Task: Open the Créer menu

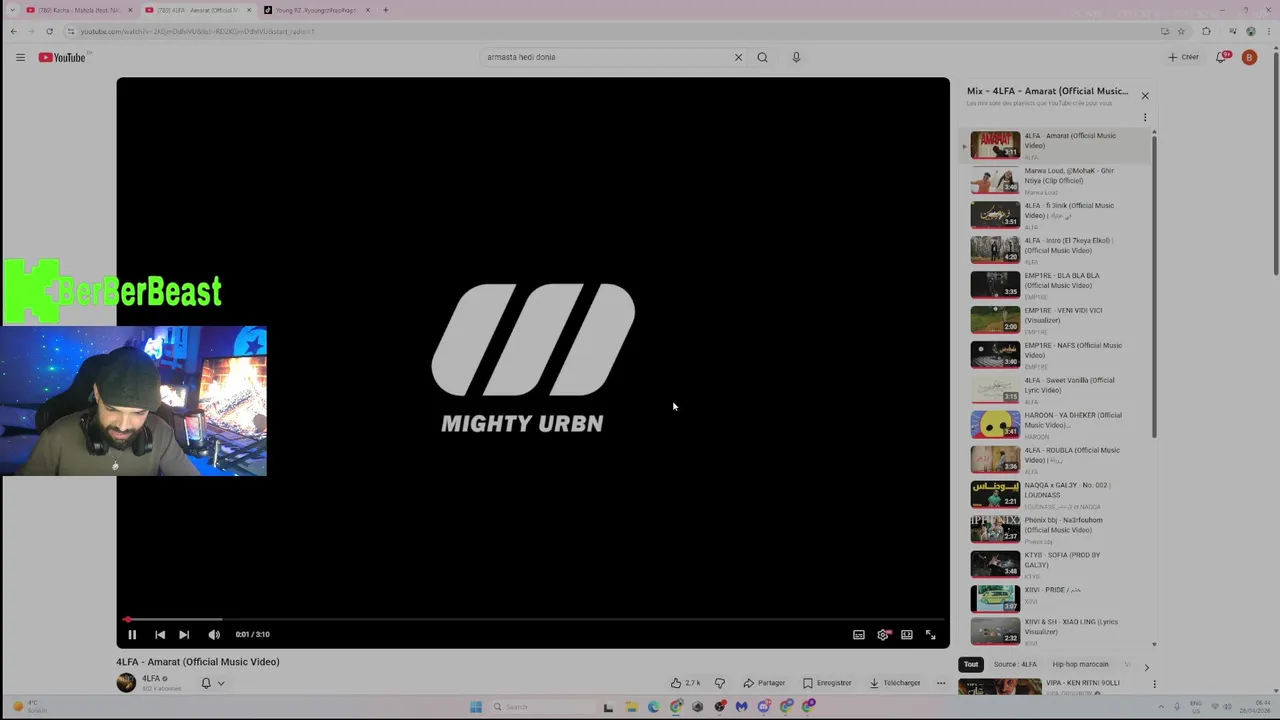Action: pyautogui.click(x=1183, y=57)
